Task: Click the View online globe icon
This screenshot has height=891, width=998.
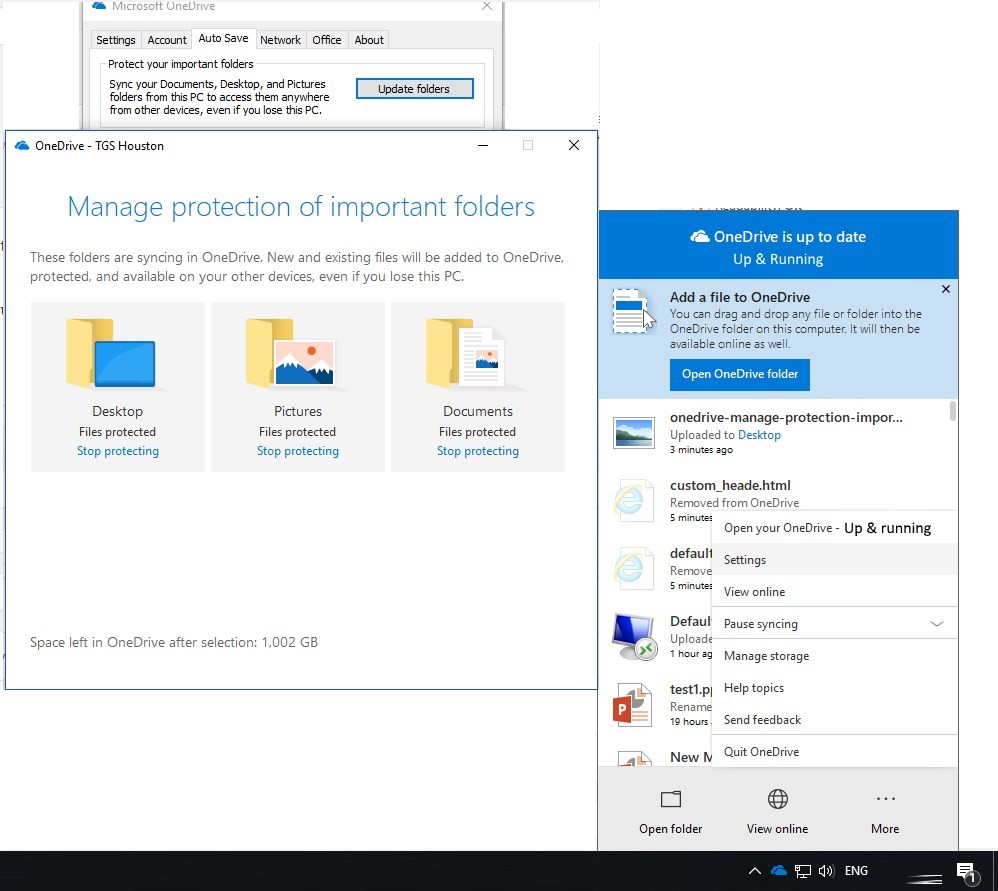Action: click(777, 799)
